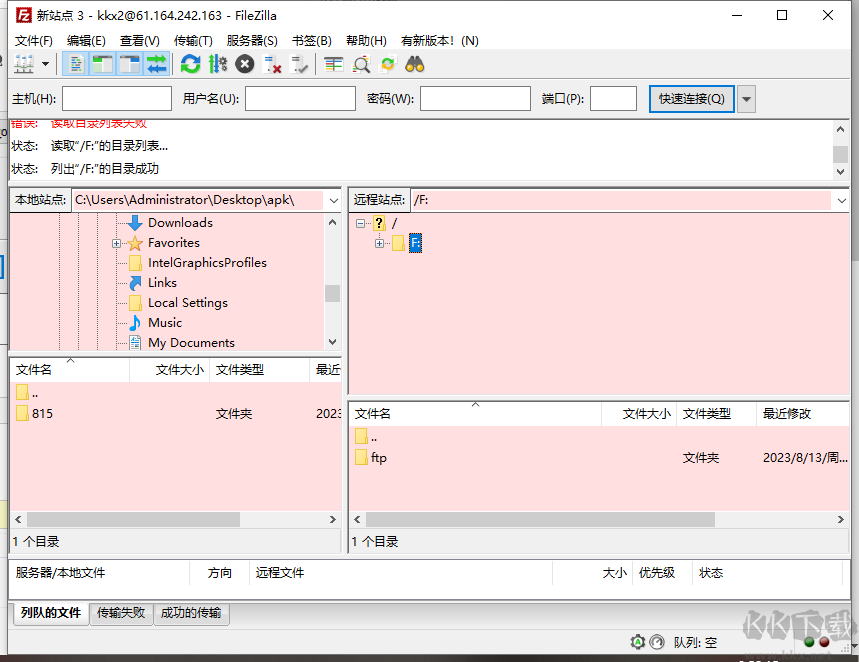The height and width of the screenshot is (662, 859).
Task: Open the Site Manager dropdown arrow
Action: click(x=46, y=63)
